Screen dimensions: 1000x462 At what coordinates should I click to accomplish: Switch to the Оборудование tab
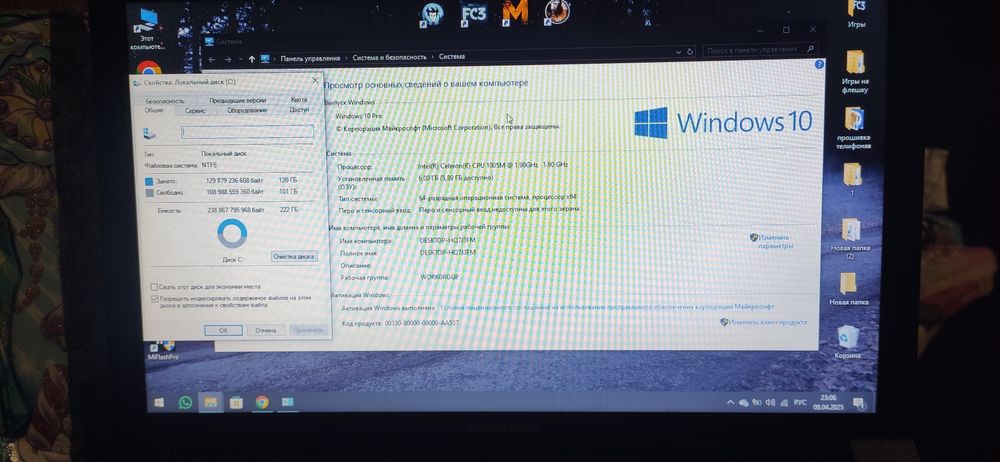tap(247, 110)
